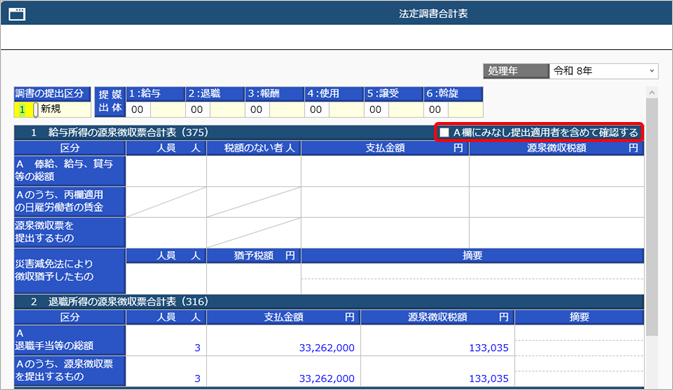Image resolution: width=673 pixels, height=390 pixels.
Task: Click the 1:給与 media code field 00
Action: point(137,109)
